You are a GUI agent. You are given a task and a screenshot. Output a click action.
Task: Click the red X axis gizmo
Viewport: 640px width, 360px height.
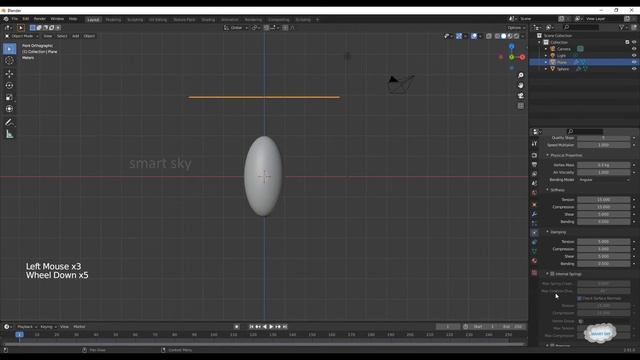pos(522,57)
